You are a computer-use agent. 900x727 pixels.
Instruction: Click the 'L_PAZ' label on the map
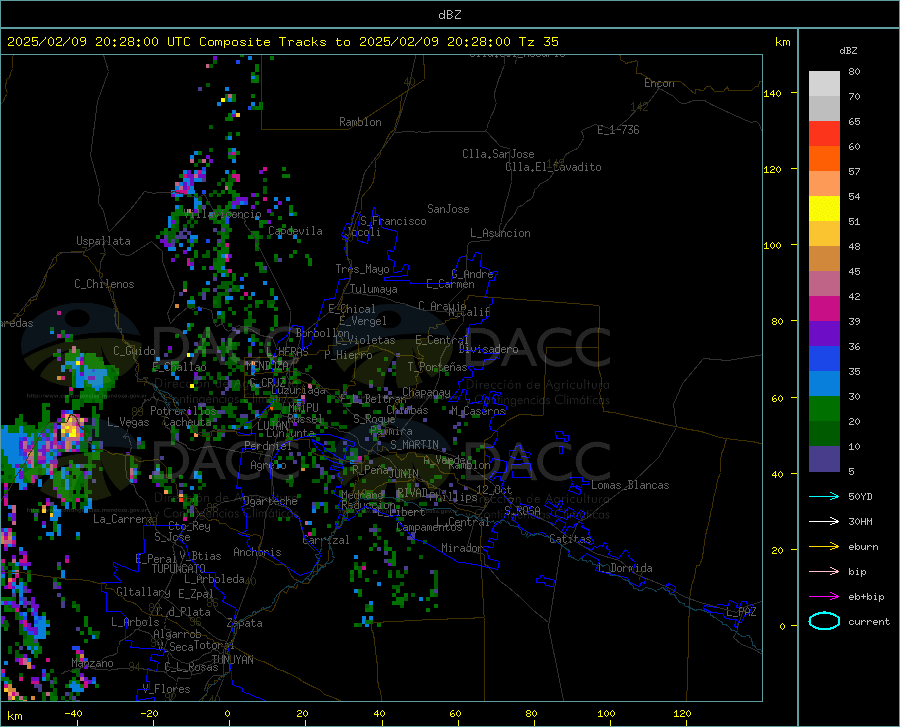click(741, 612)
